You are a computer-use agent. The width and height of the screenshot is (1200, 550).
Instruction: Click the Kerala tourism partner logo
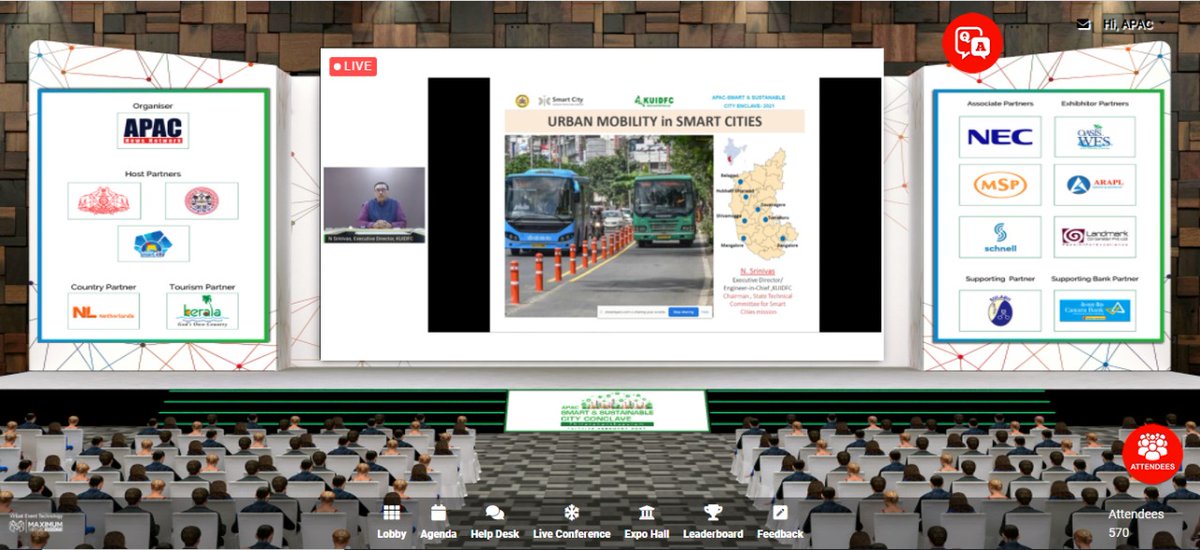tap(201, 311)
